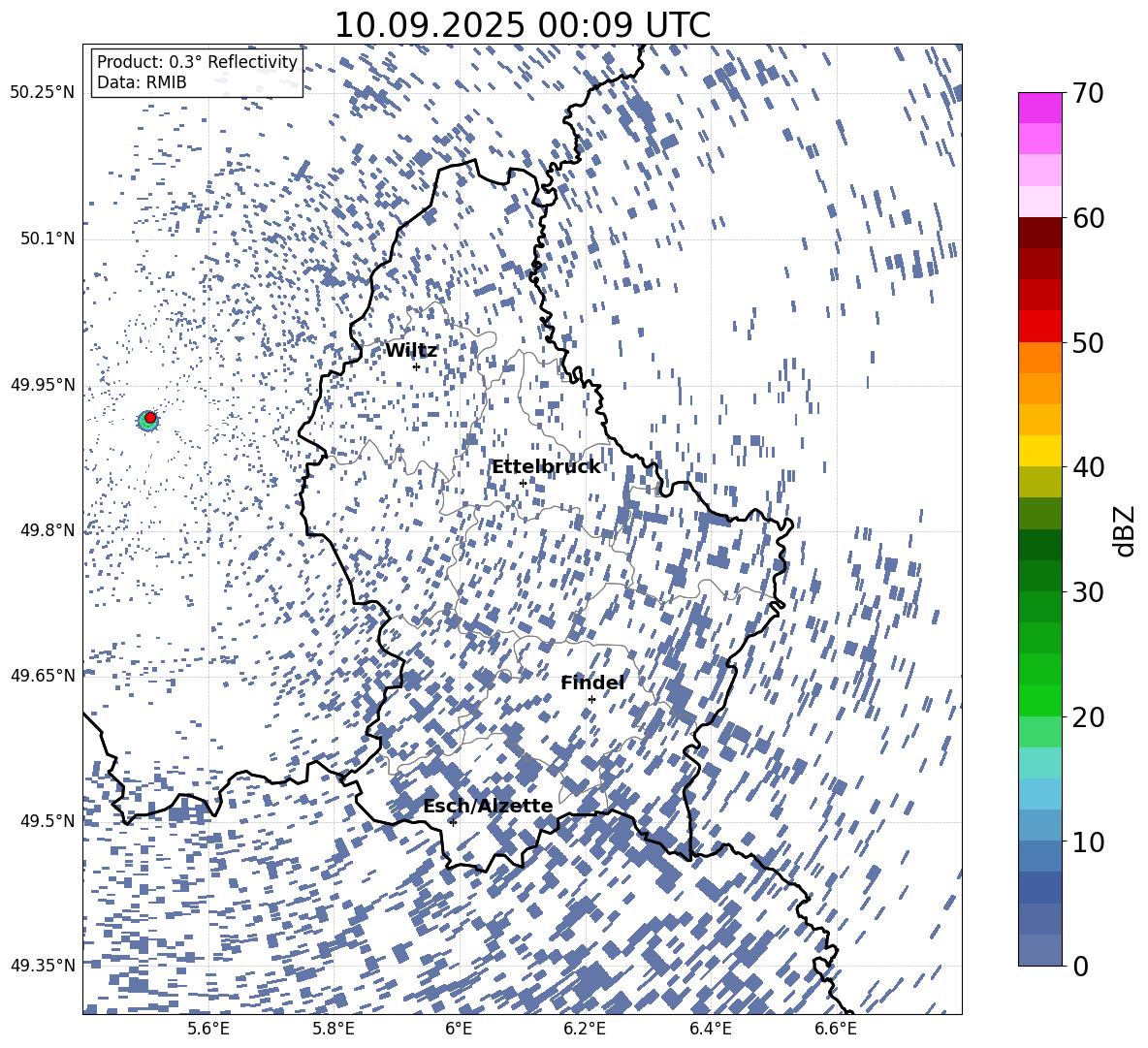
Task: Click the colorbar tick label 40
Action: pos(1088,467)
